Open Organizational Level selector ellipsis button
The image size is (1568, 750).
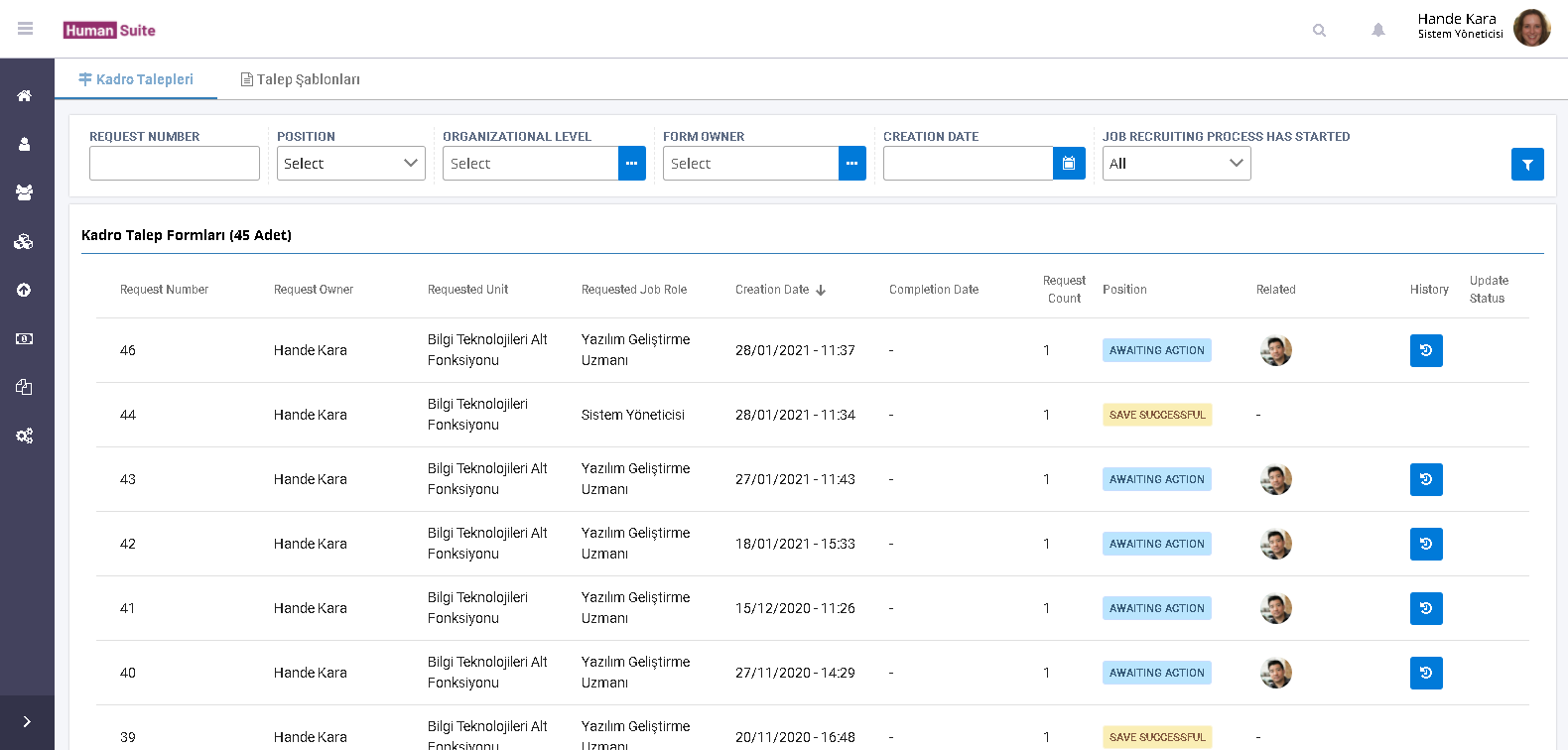pos(631,164)
